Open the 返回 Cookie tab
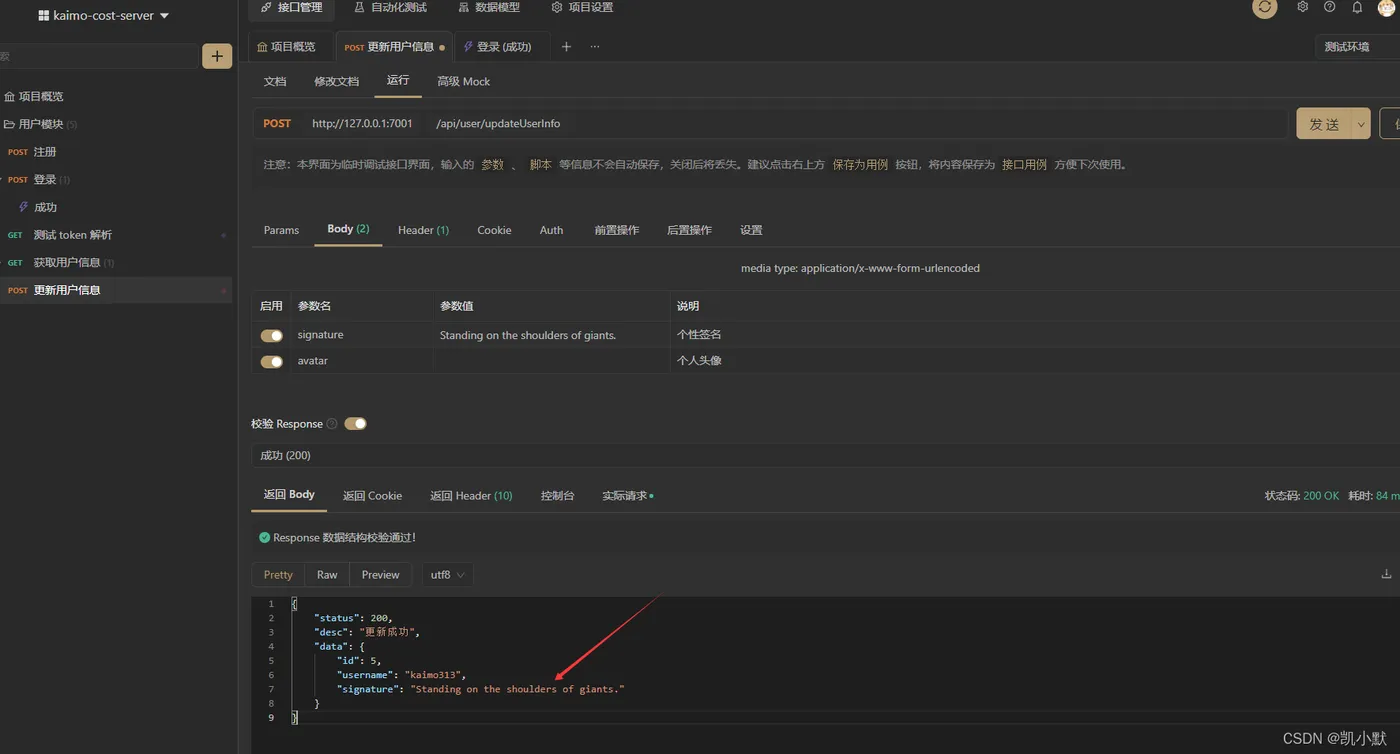 [372, 496]
